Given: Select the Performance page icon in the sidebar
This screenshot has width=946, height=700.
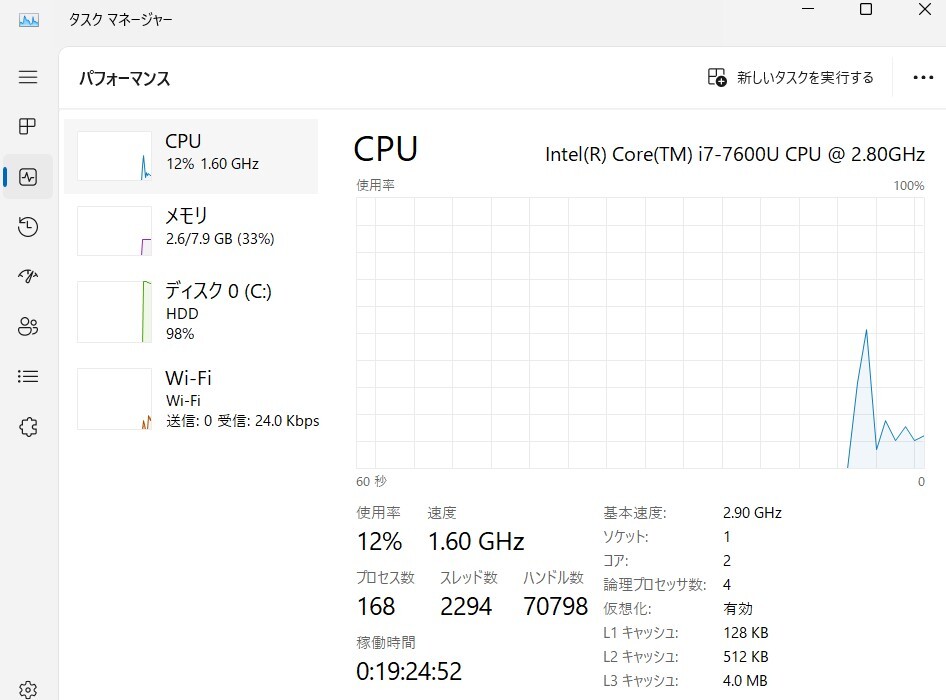Looking at the screenshot, I should click(x=28, y=176).
